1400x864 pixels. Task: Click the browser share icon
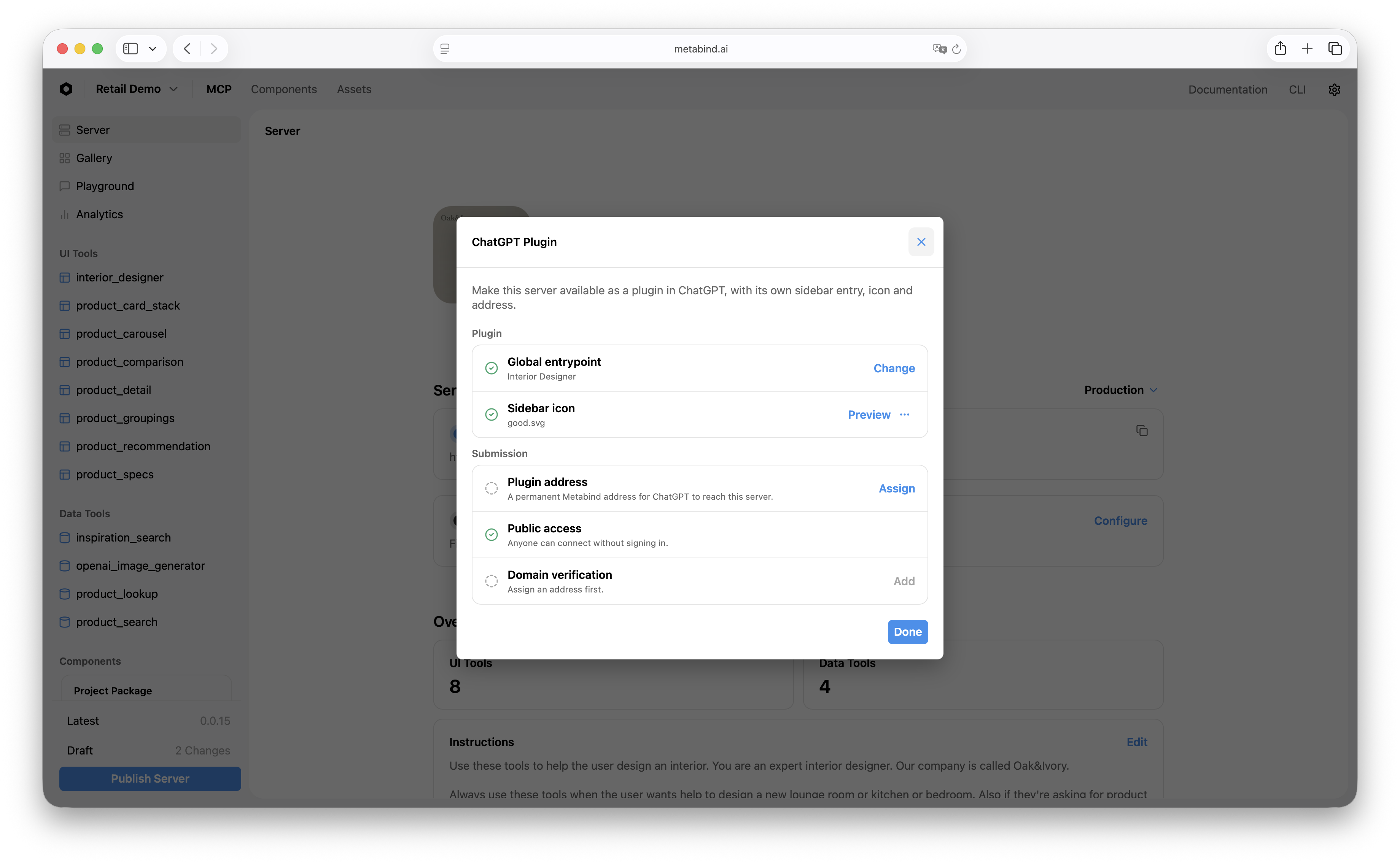click(1280, 49)
